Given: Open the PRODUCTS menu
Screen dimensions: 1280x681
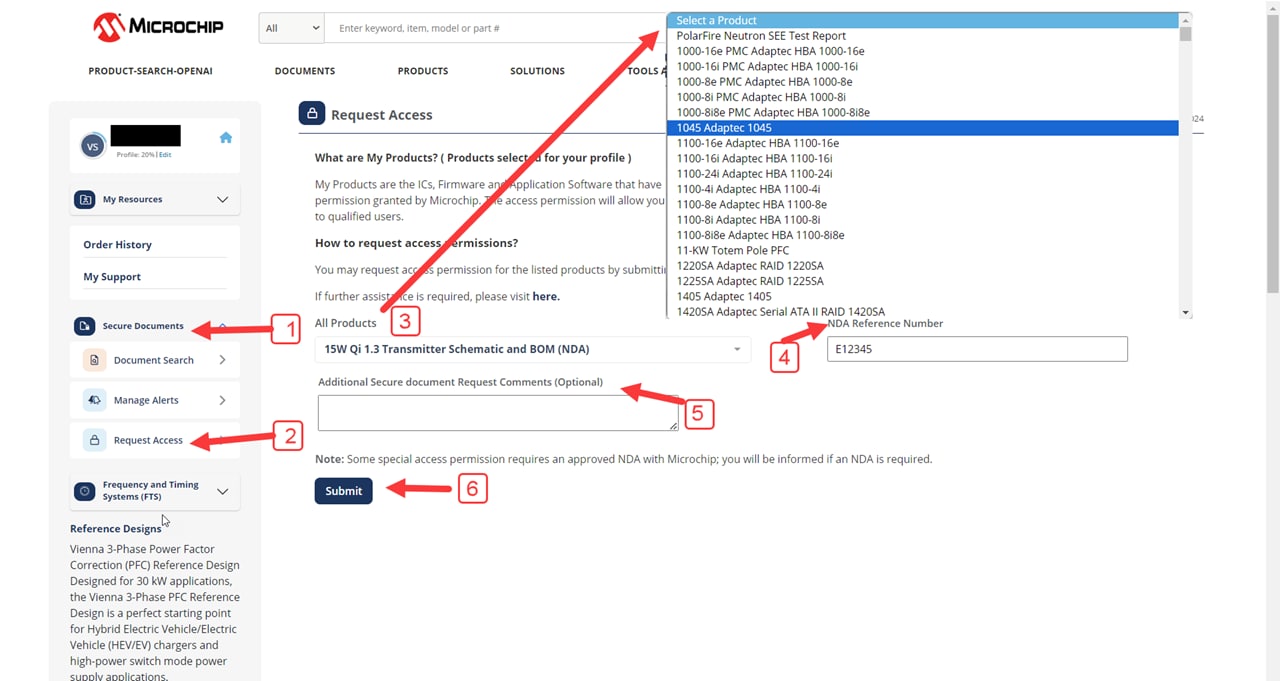Looking at the screenshot, I should [x=422, y=70].
